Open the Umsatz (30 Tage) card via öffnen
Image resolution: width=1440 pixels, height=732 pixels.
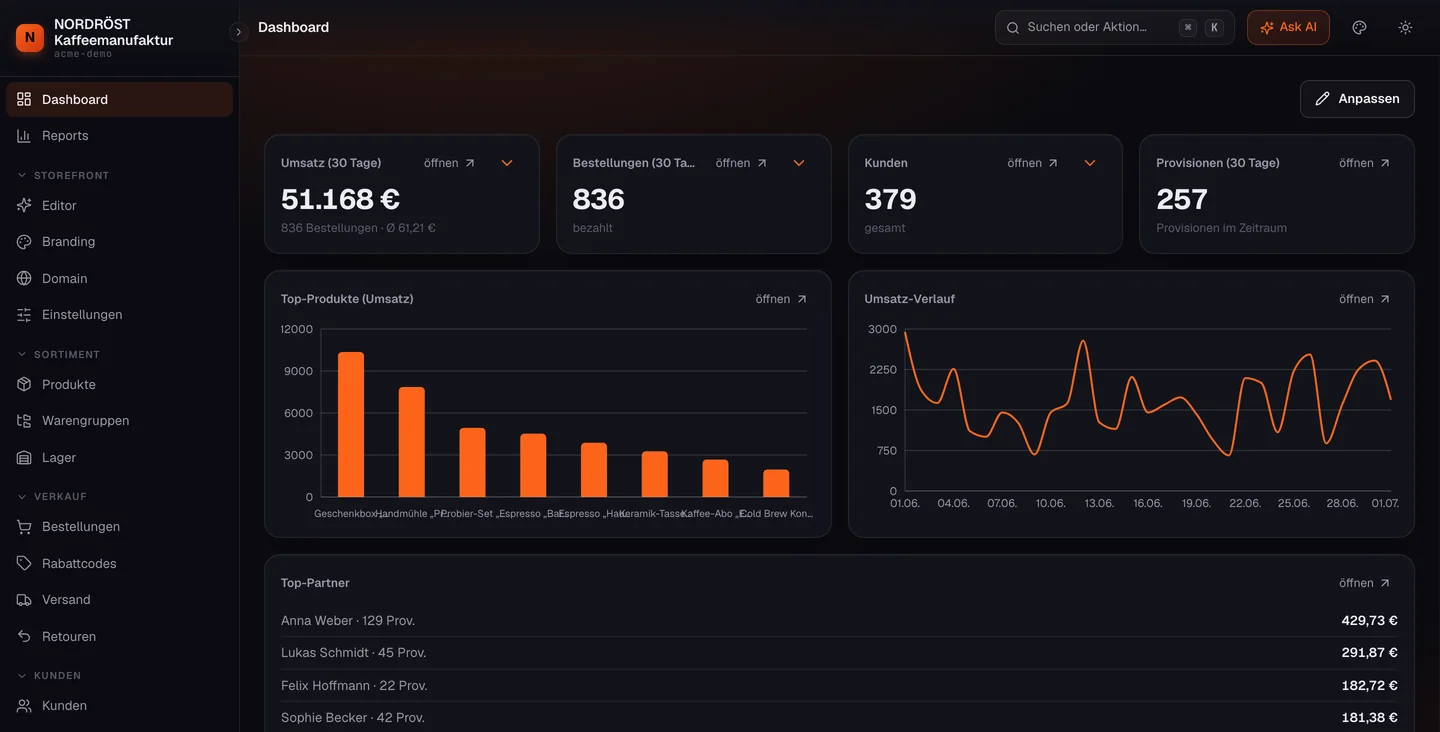[449, 163]
